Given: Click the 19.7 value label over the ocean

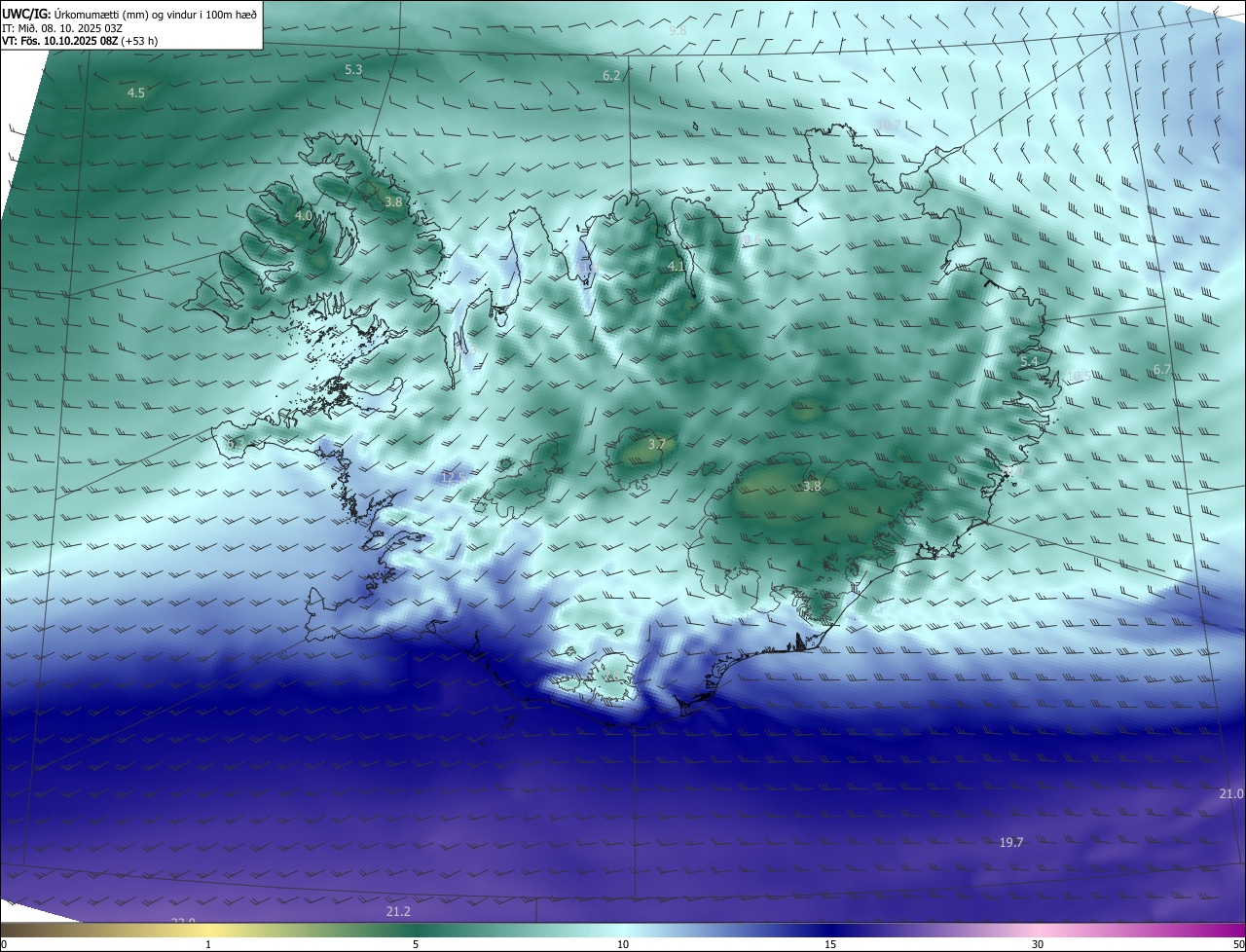Looking at the screenshot, I should pos(1011,843).
